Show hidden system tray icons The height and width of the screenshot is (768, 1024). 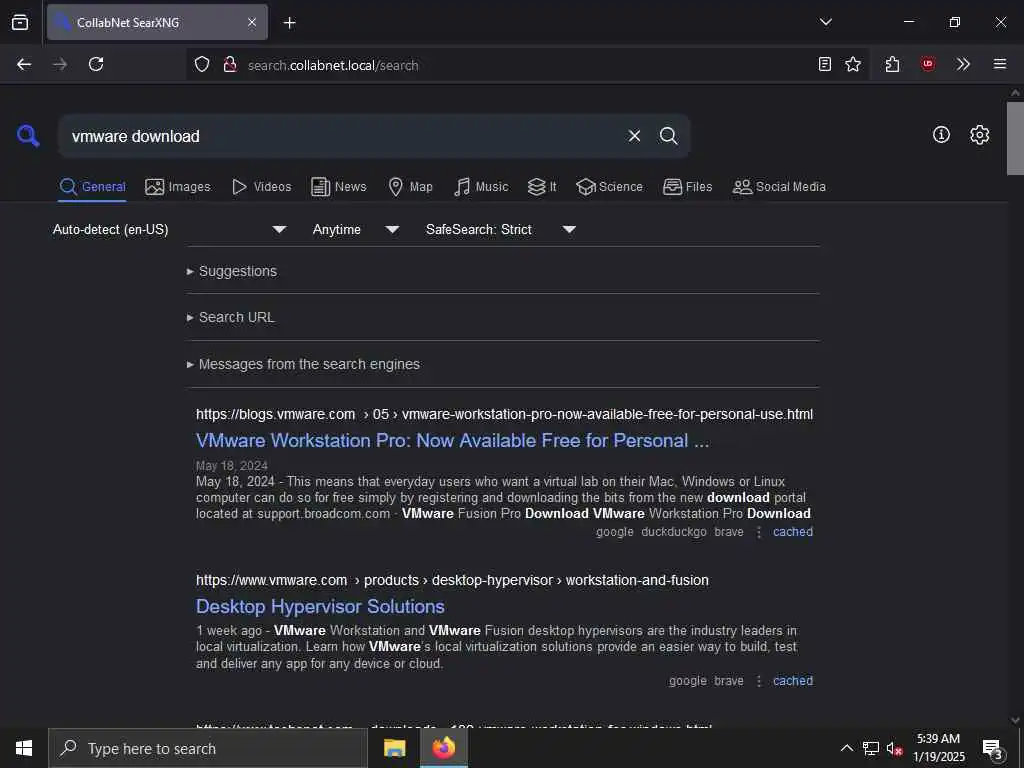[846, 748]
